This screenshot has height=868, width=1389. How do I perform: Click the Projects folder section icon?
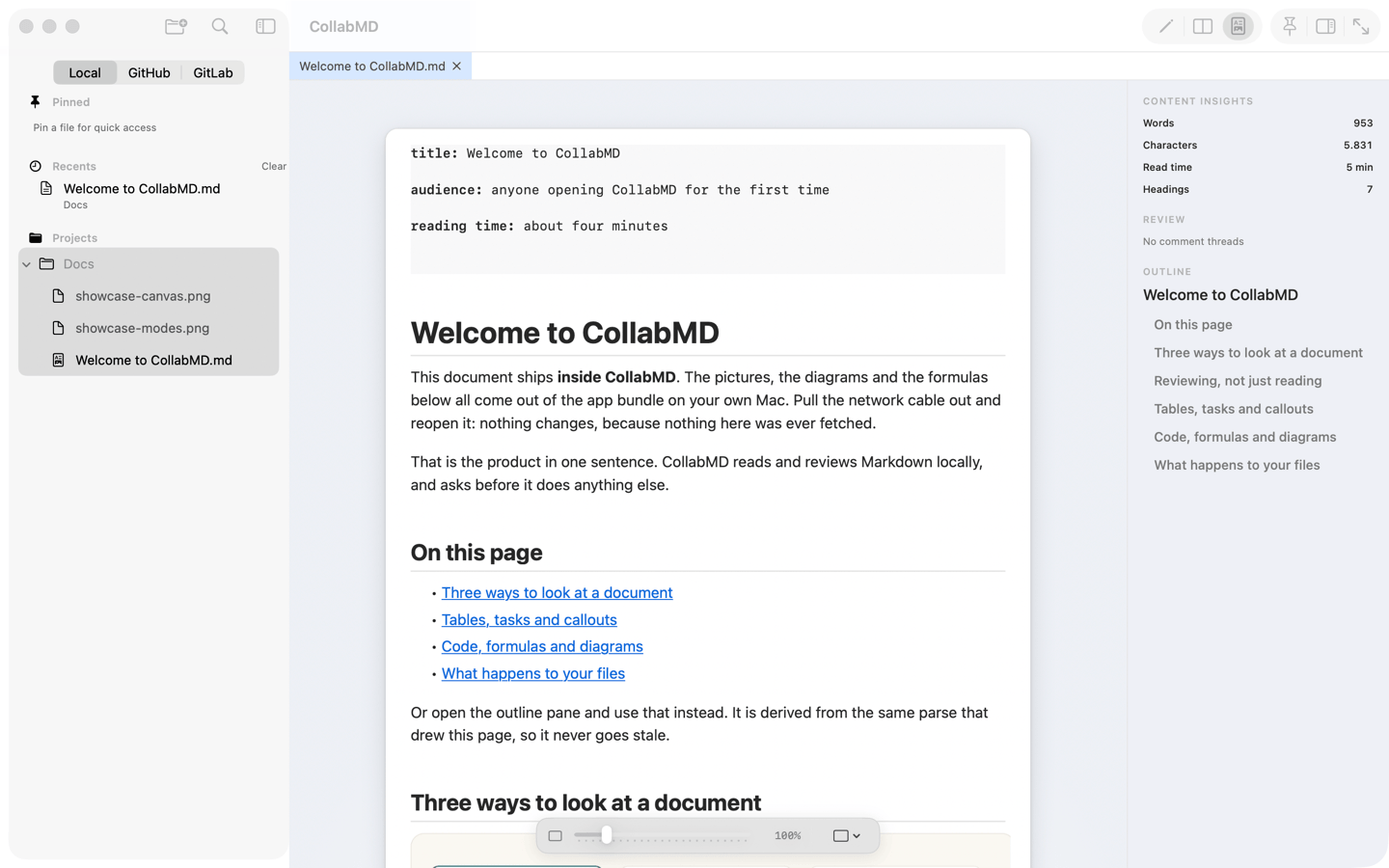click(36, 238)
